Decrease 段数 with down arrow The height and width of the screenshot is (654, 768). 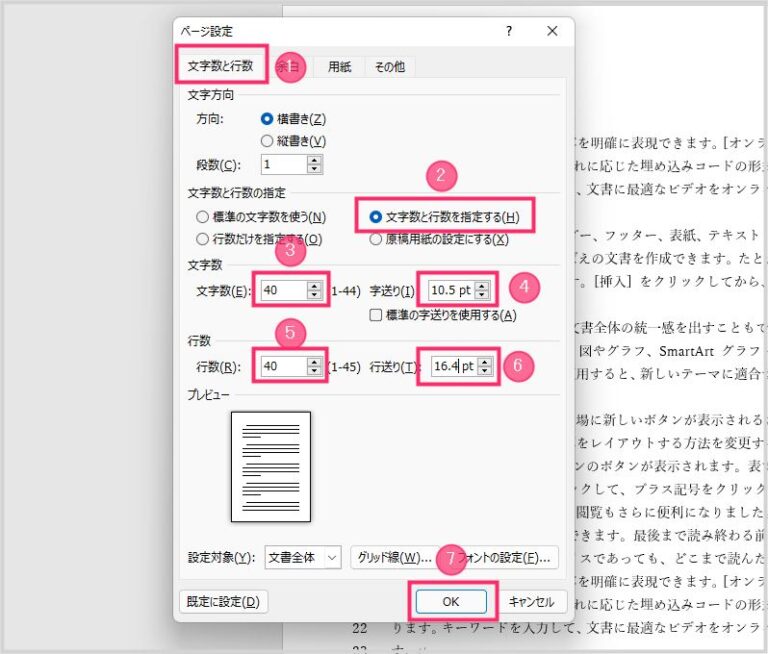coord(314,169)
